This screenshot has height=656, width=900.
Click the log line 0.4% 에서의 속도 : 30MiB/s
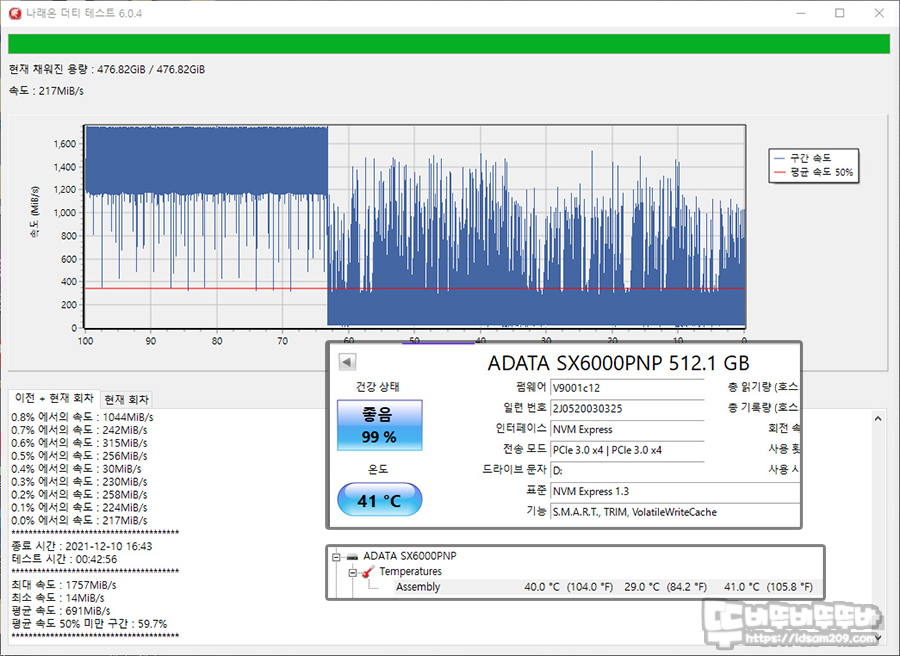[x=76, y=469]
